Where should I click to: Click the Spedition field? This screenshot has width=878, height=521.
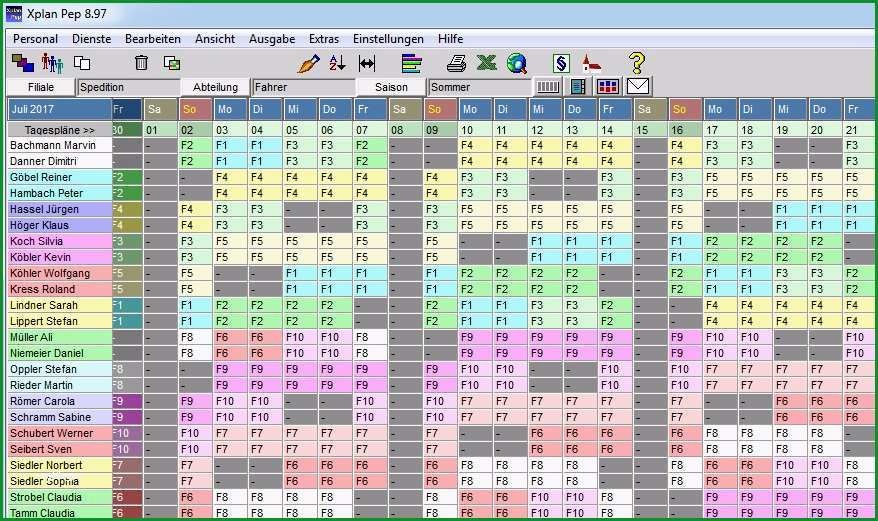[129, 87]
